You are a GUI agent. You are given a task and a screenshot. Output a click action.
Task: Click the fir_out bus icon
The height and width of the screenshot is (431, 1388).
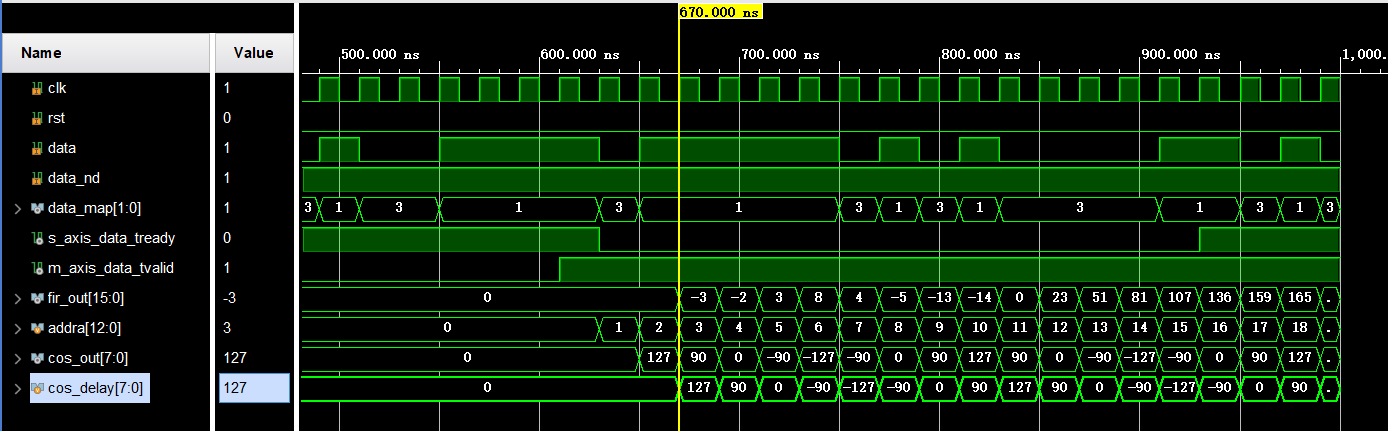pos(37,298)
